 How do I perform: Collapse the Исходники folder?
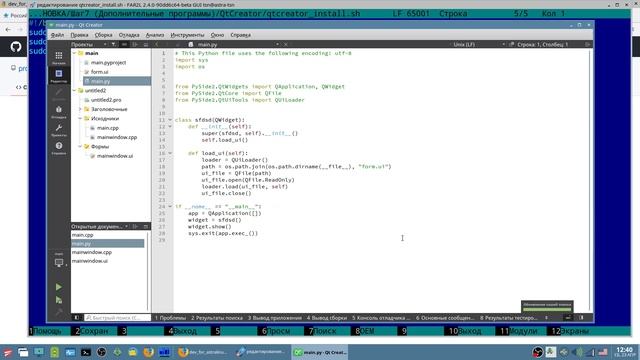pos(80,118)
